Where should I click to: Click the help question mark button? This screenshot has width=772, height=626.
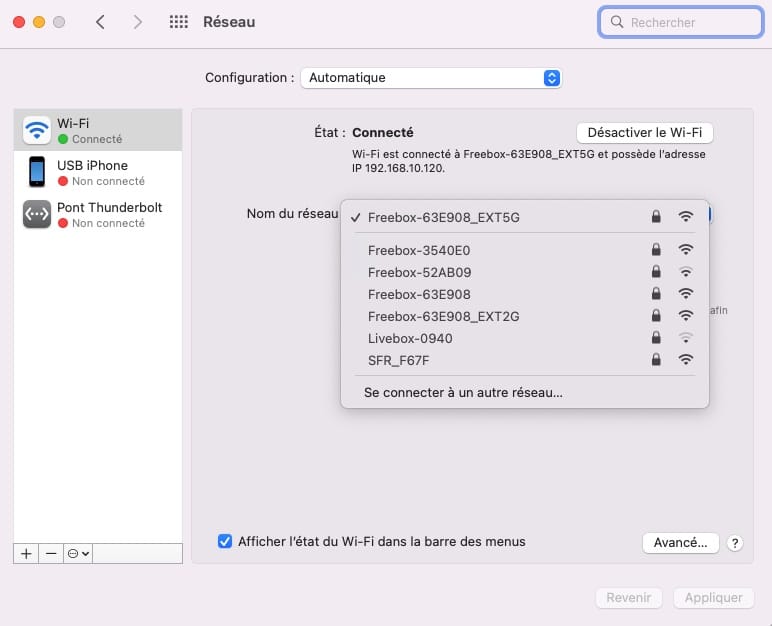click(735, 543)
